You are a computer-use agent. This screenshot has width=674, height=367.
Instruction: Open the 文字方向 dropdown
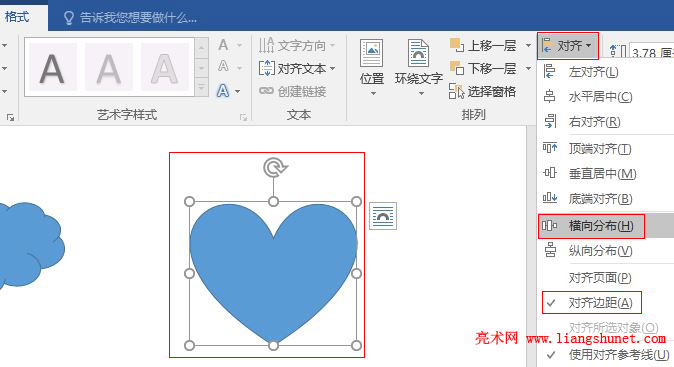pos(297,45)
